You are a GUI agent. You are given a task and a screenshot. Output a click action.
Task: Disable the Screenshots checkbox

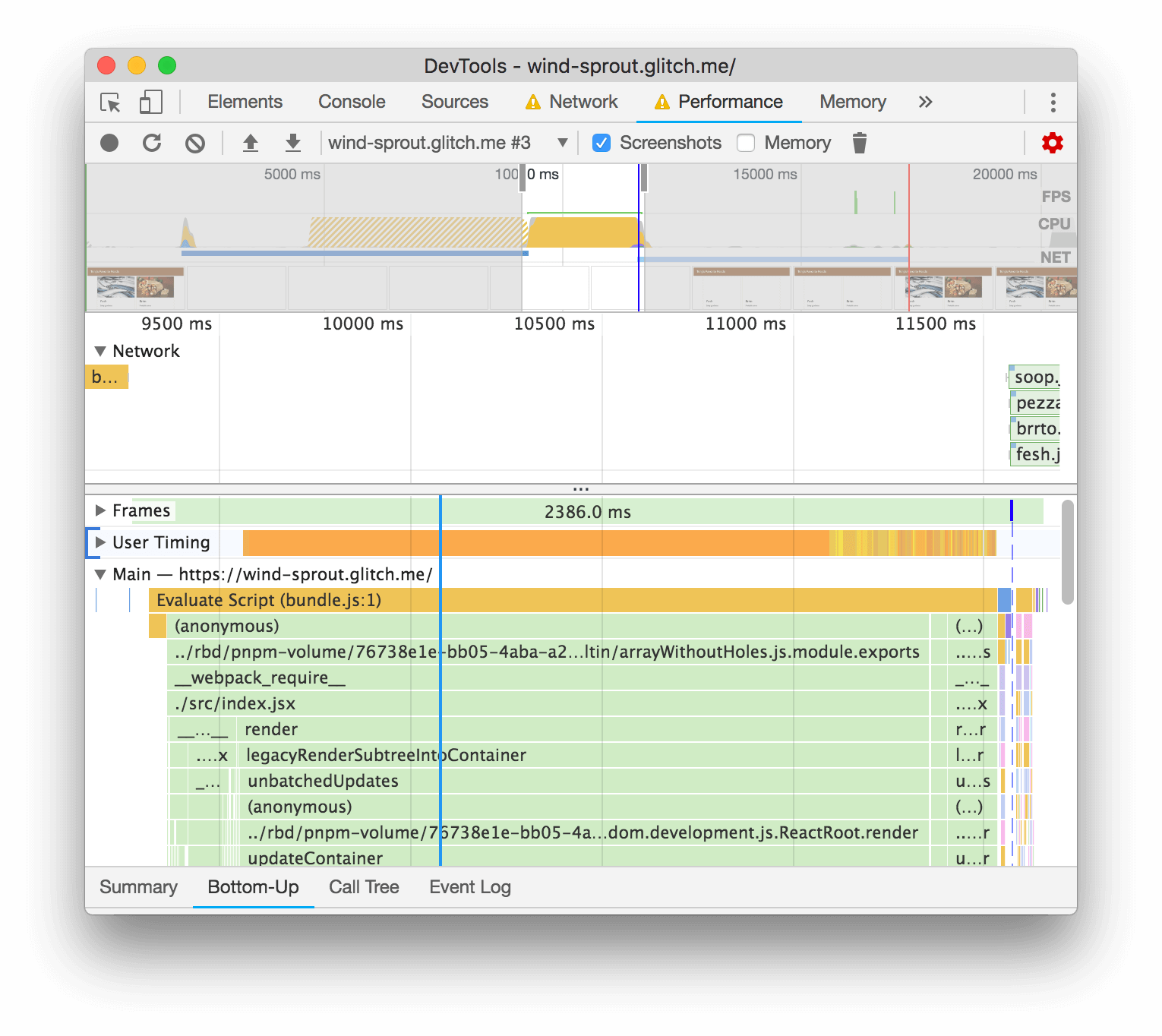[602, 142]
